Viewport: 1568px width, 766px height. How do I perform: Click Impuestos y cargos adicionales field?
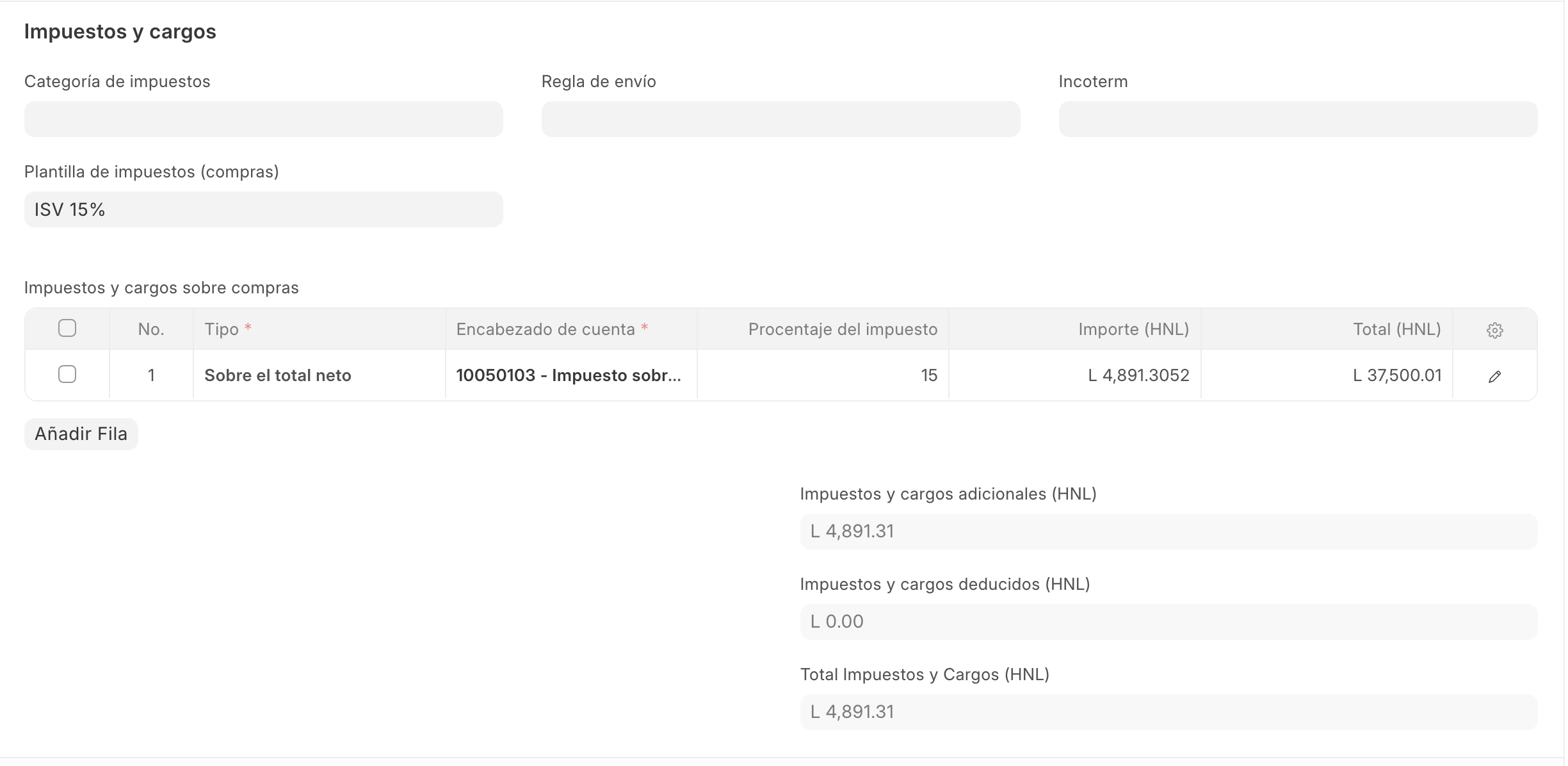(1168, 531)
